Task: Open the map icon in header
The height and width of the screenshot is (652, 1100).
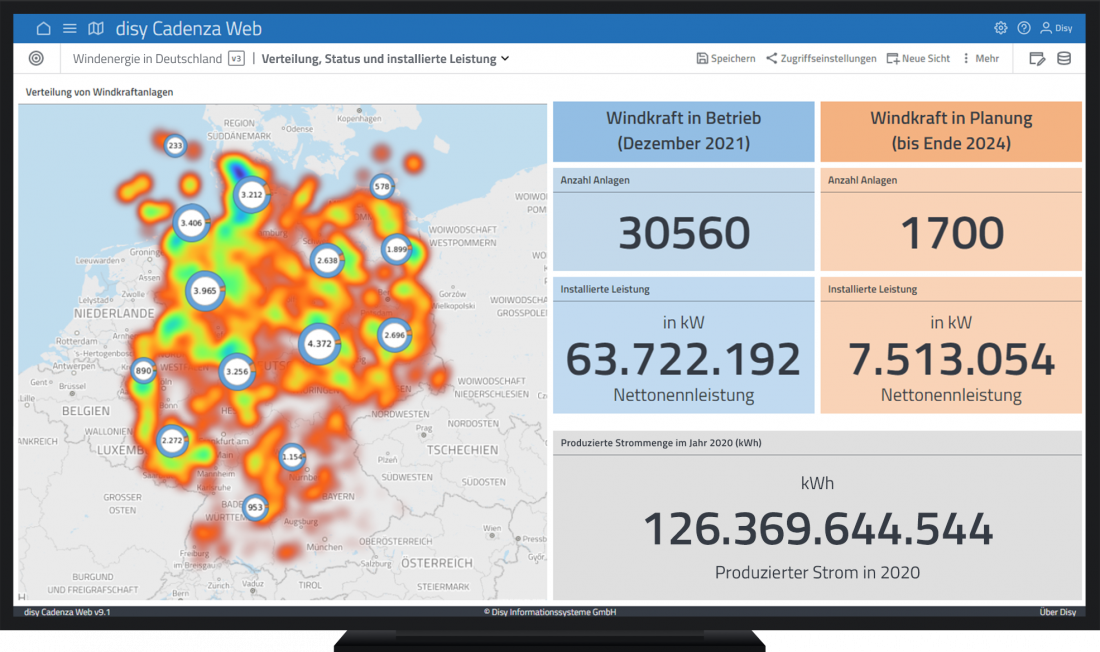Action: (96, 29)
